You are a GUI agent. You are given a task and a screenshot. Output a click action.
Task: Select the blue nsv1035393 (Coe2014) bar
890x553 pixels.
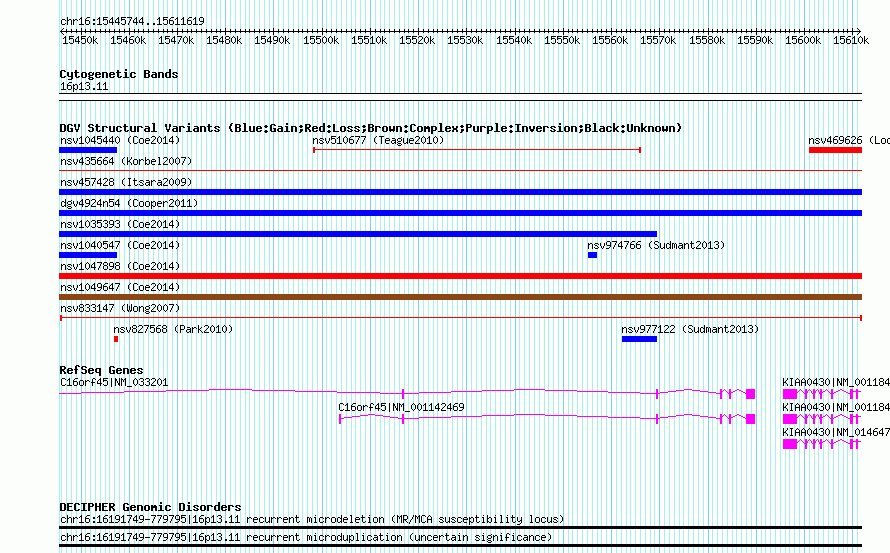coord(358,234)
